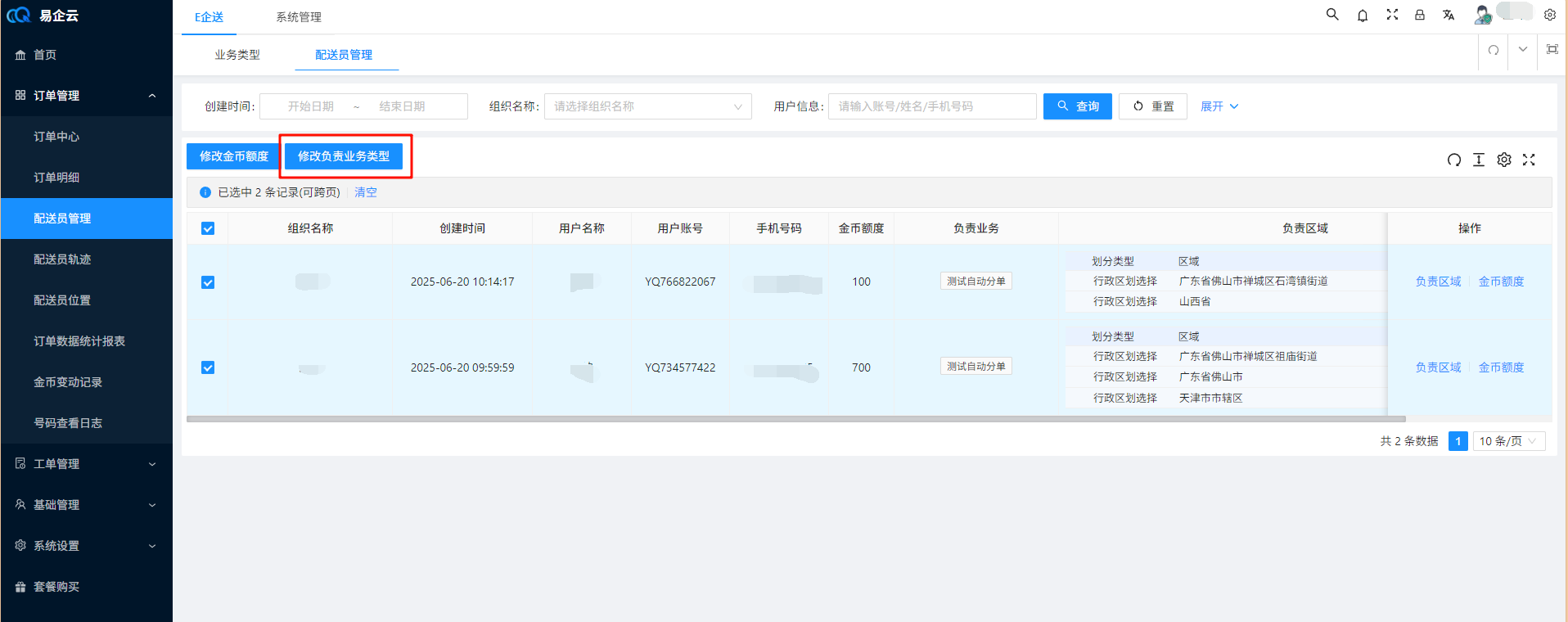
Task: Toggle the select-all header checkbox
Action: point(208,229)
